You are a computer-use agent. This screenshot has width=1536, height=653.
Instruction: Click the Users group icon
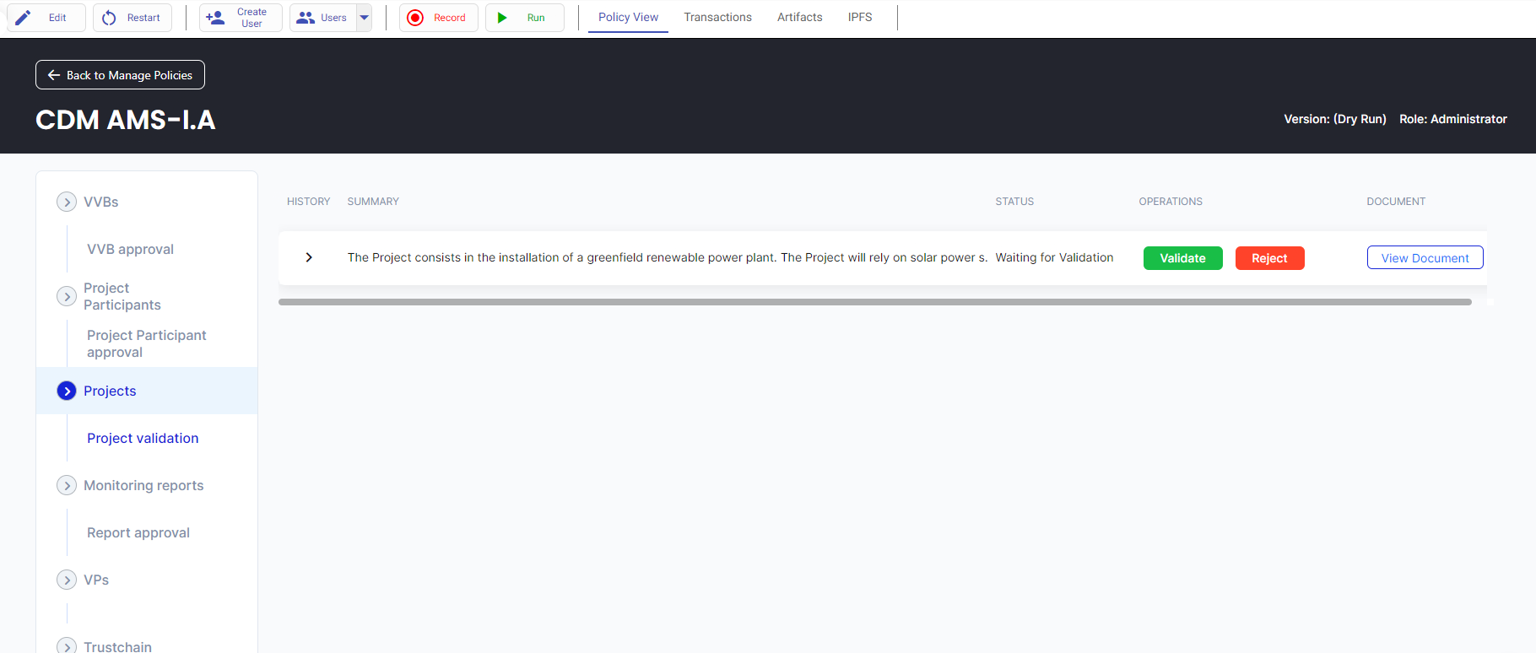pyautogui.click(x=306, y=18)
